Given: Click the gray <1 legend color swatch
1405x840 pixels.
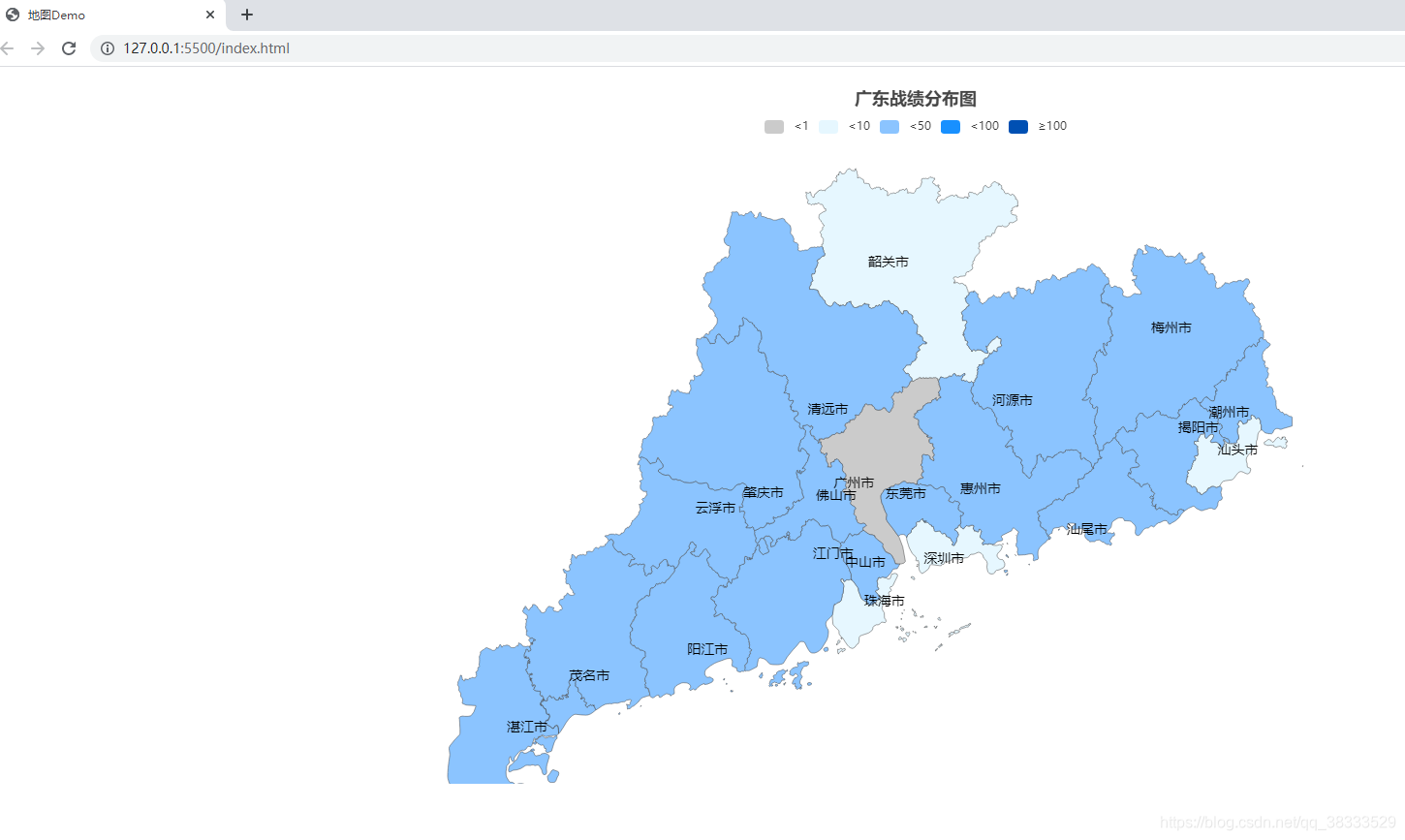Looking at the screenshot, I should pyautogui.click(x=772, y=126).
